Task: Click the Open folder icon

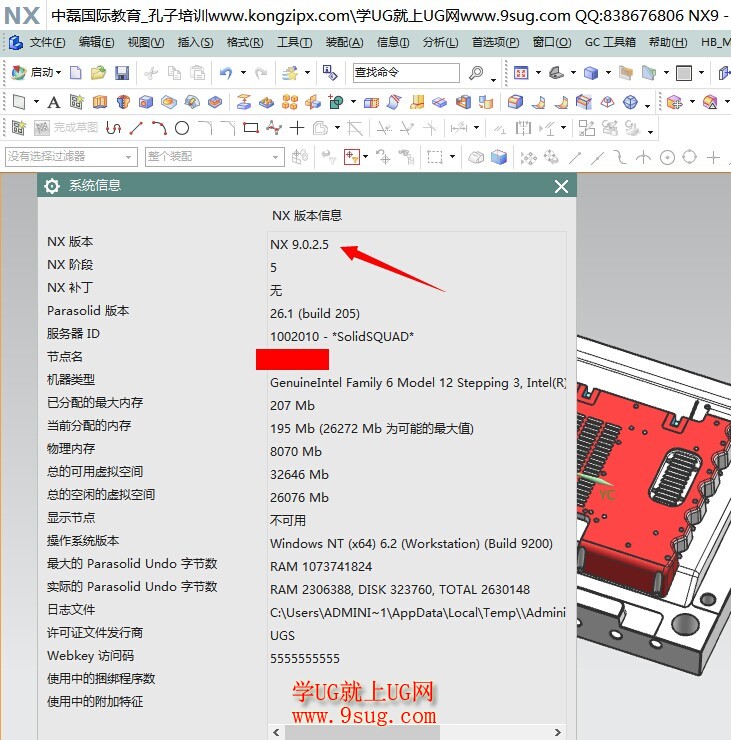Action: click(x=98, y=73)
